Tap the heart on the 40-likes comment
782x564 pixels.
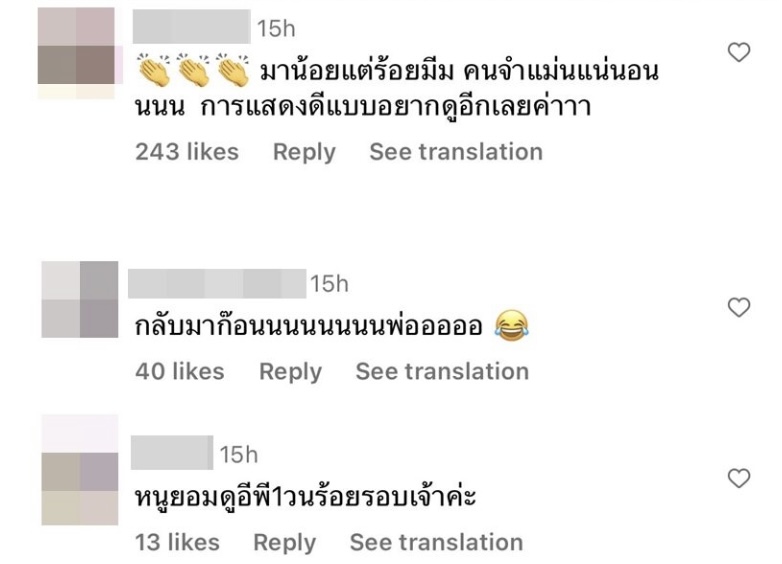739,307
